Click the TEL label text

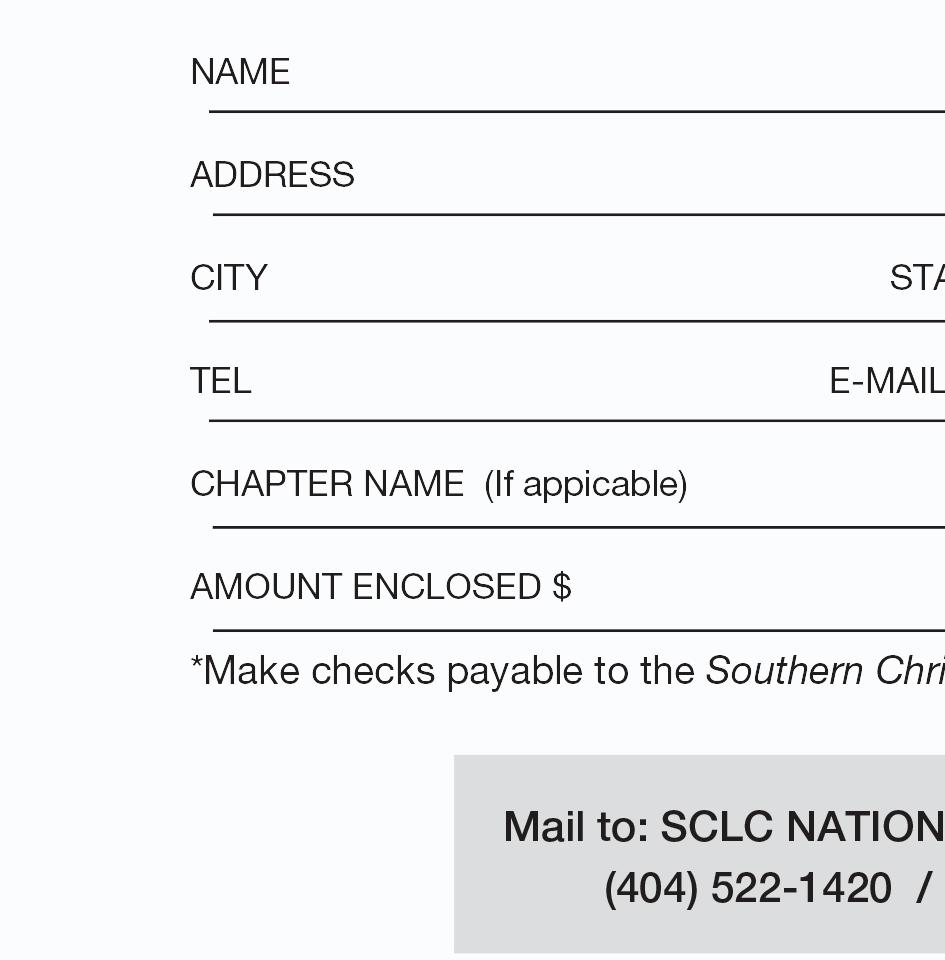point(220,381)
